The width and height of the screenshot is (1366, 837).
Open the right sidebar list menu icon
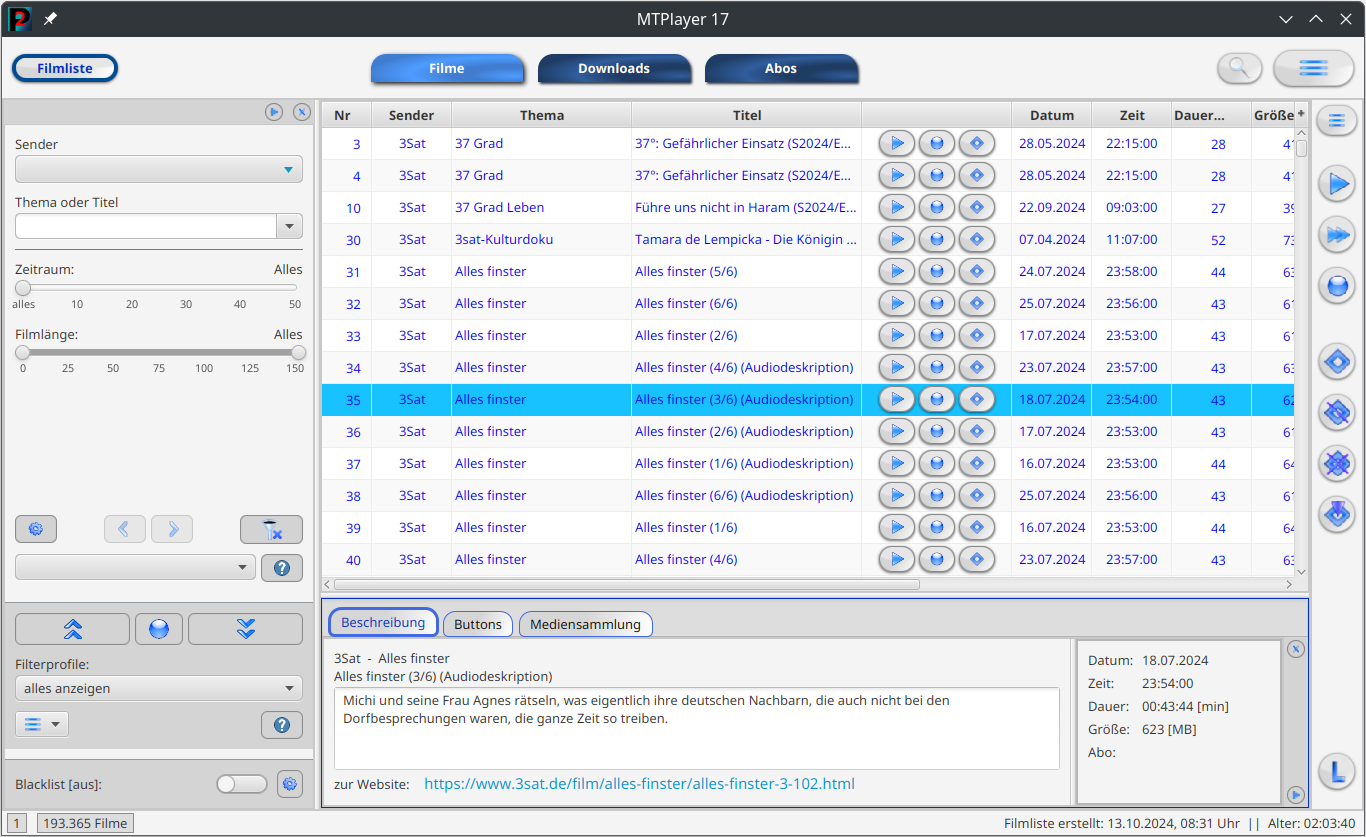[x=1336, y=121]
